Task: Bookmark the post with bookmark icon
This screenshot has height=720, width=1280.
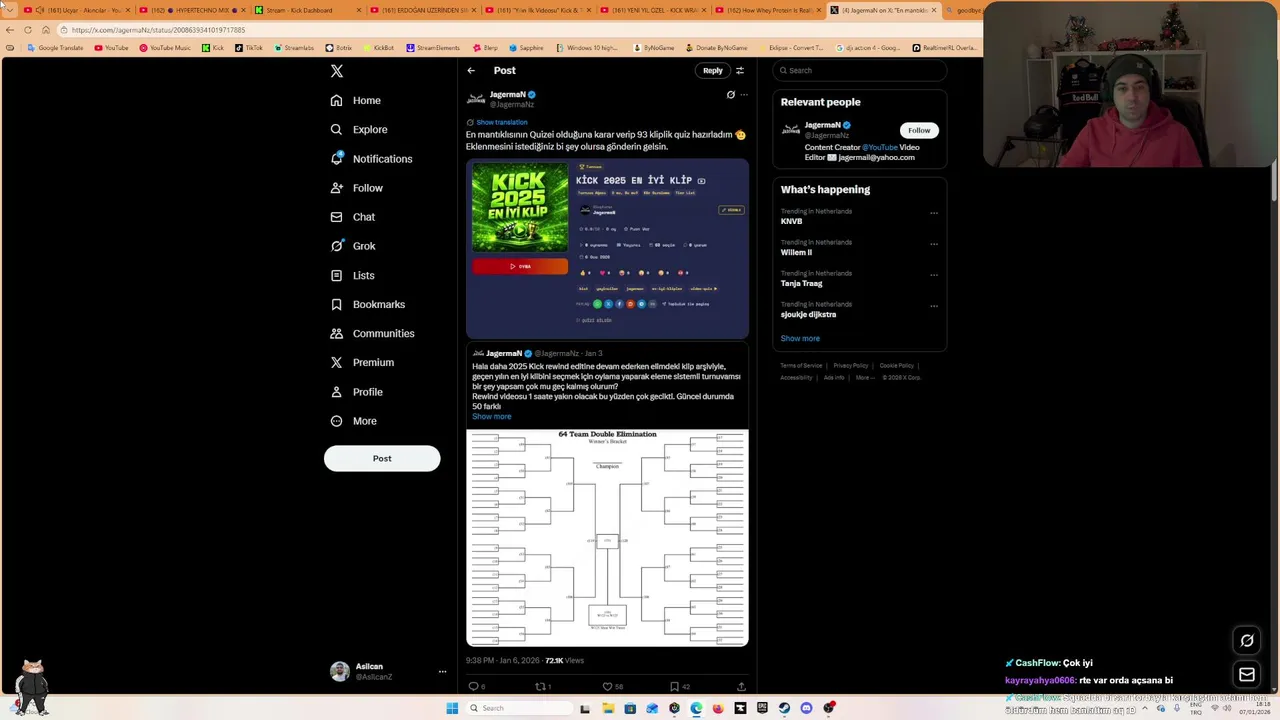Action: pos(674,686)
